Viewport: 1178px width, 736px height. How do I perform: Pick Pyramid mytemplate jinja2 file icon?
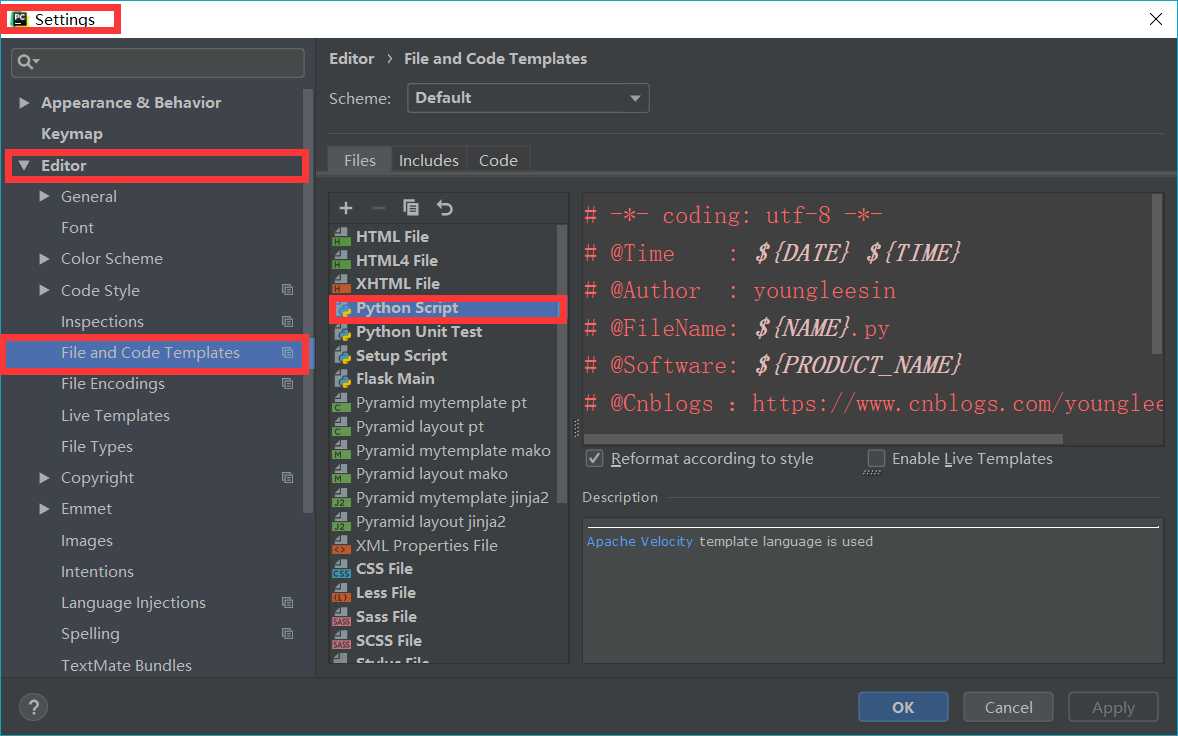click(x=342, y=498)
